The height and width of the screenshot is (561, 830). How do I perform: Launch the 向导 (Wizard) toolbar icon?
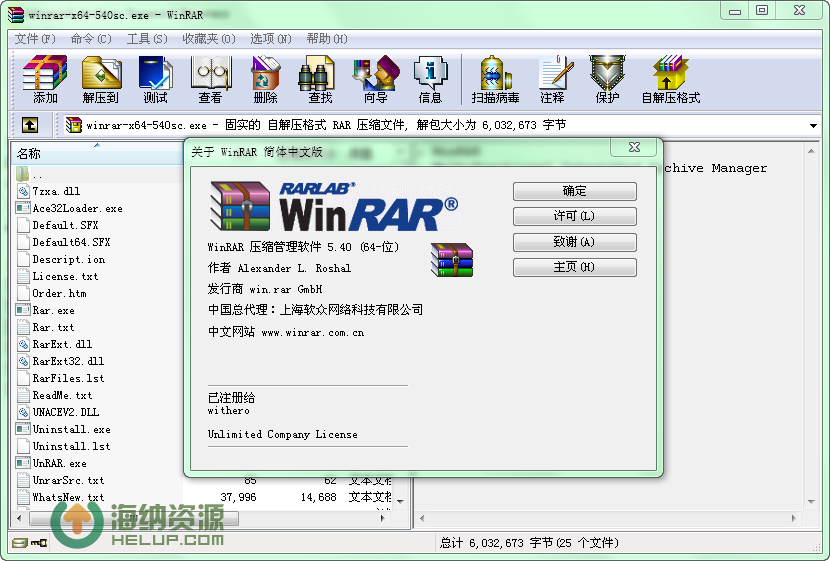coord(376,79)
